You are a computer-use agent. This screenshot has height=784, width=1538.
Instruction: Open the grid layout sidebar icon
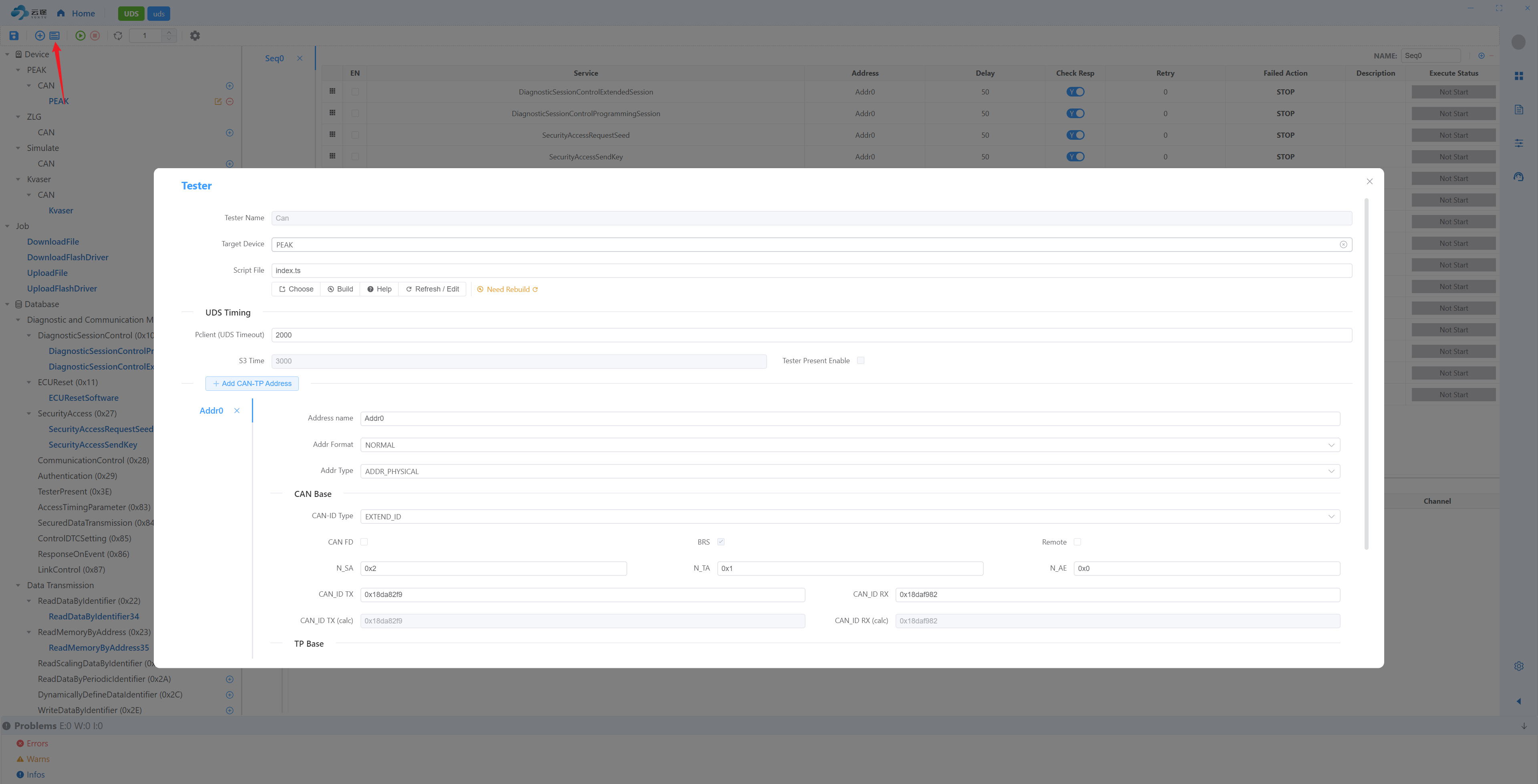[x=1519, y=76]
